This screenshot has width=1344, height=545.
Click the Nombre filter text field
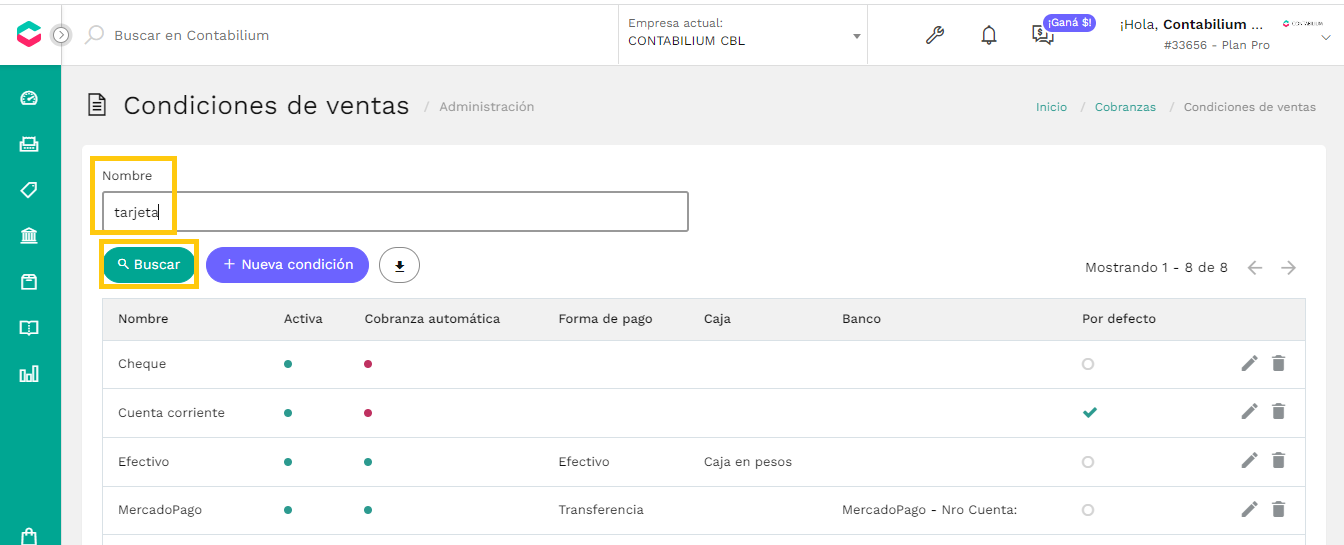(395, 211)
